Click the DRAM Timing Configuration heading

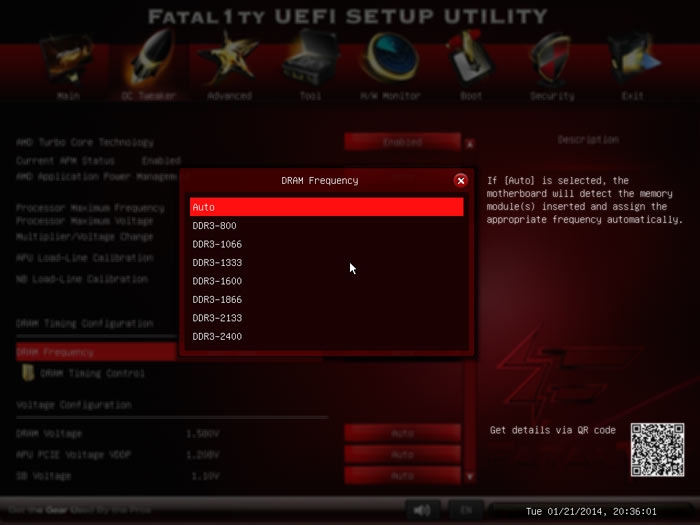(85, 323)
